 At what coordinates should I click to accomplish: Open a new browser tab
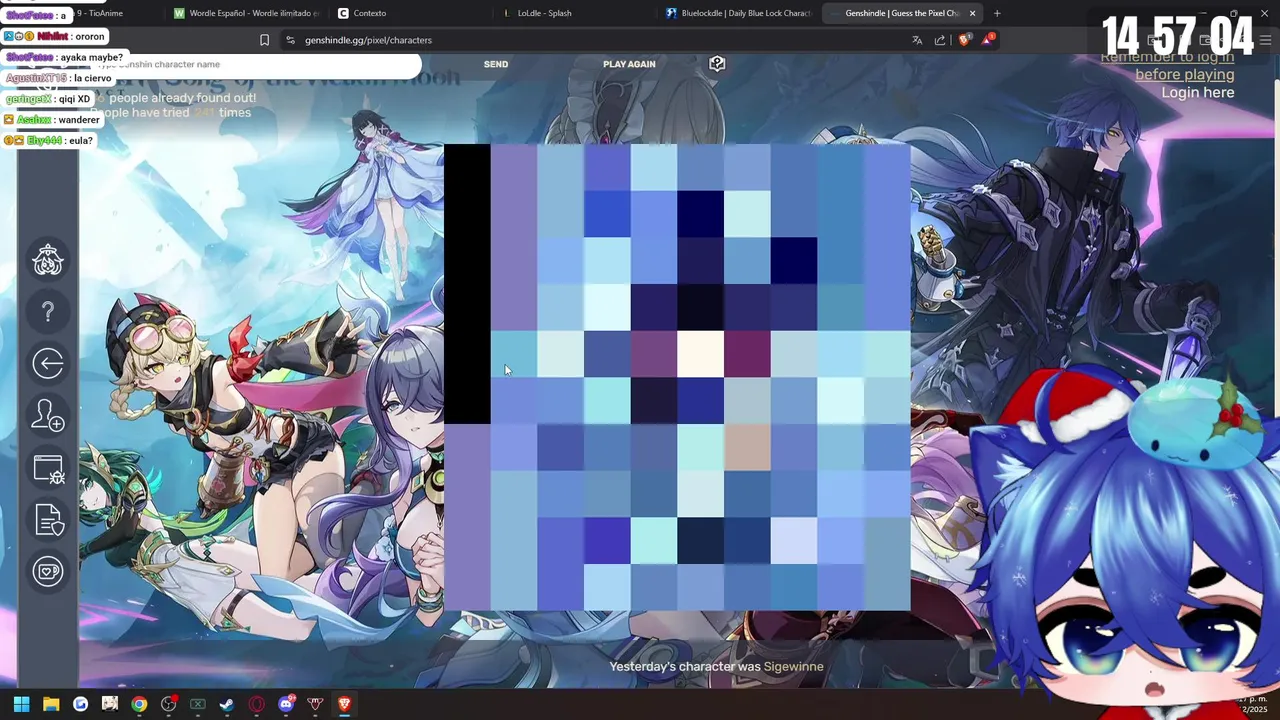point(997,13)
